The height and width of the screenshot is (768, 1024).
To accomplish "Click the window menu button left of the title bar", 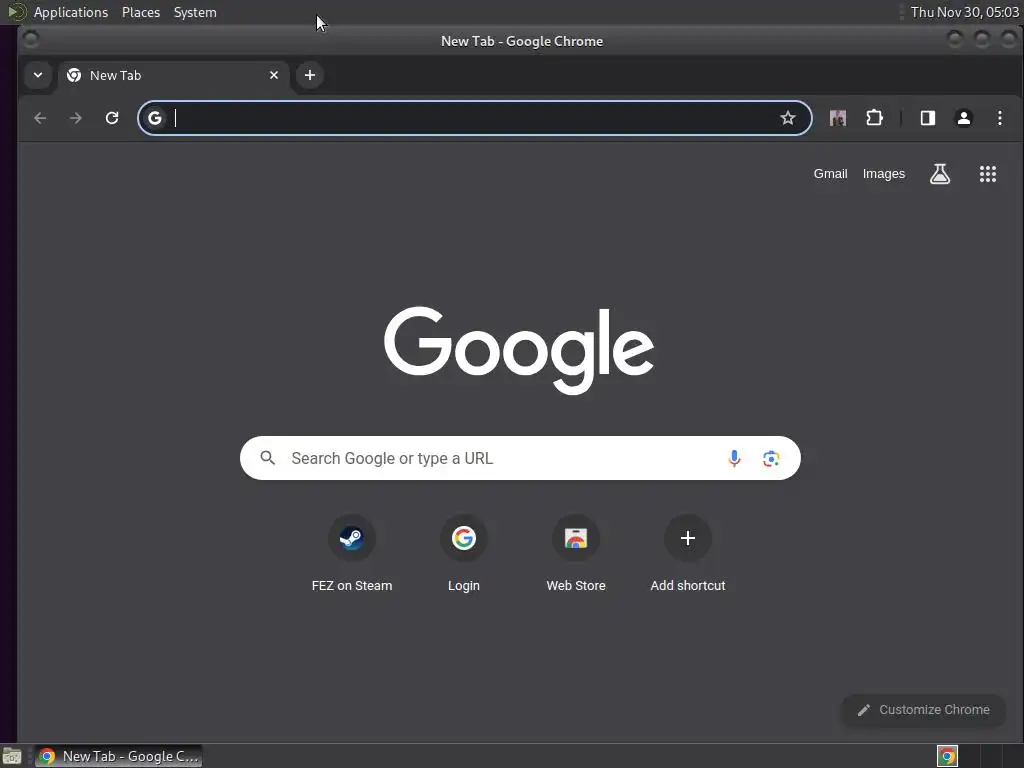I will [x=31, y=40].
